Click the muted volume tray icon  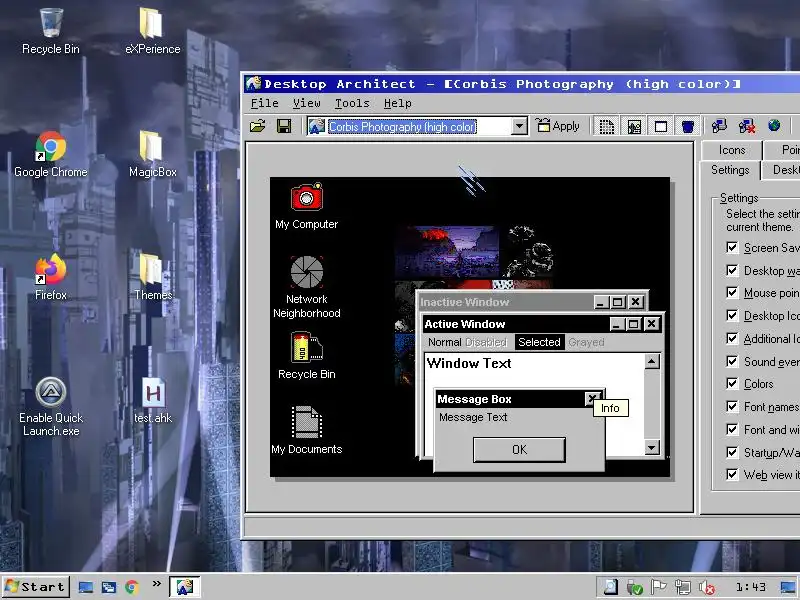click(x=707, y=588)
